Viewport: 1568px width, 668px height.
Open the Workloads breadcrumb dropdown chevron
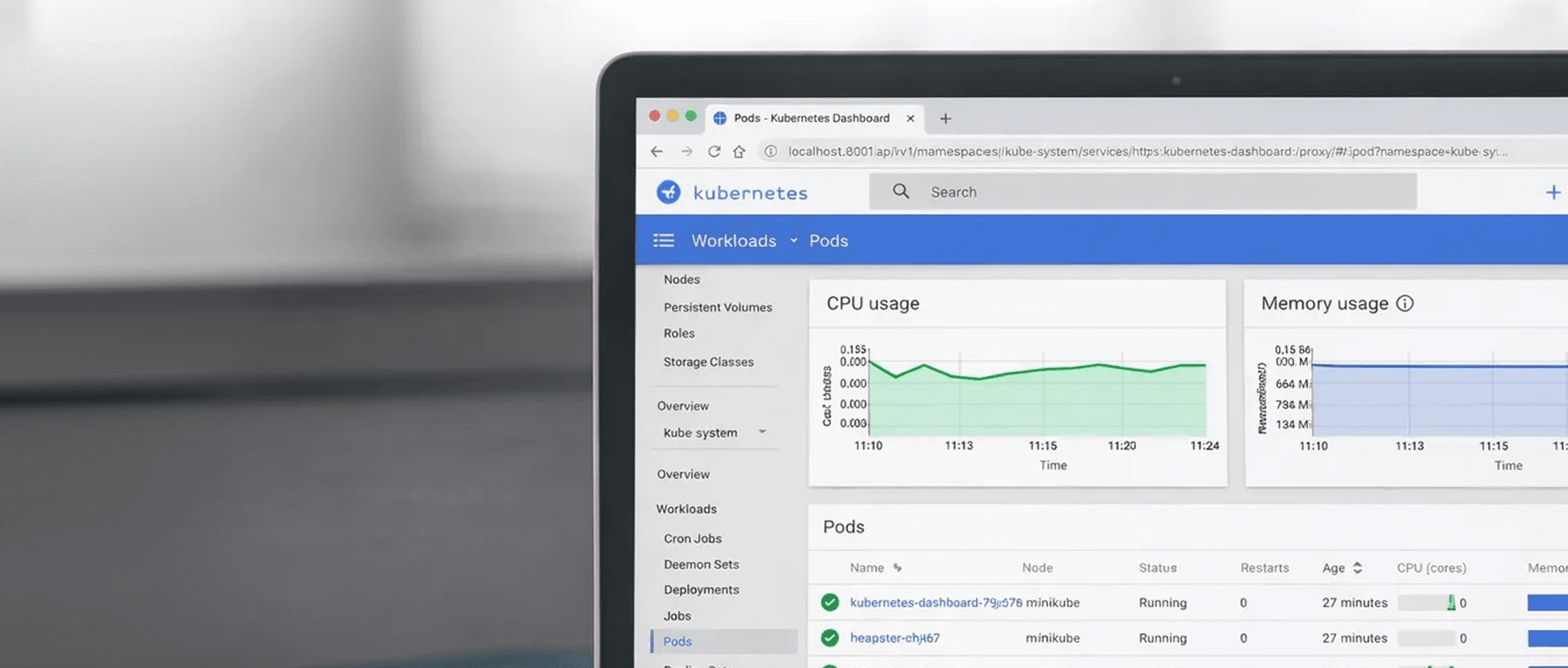pyautogui.click(x=793, y=241)
